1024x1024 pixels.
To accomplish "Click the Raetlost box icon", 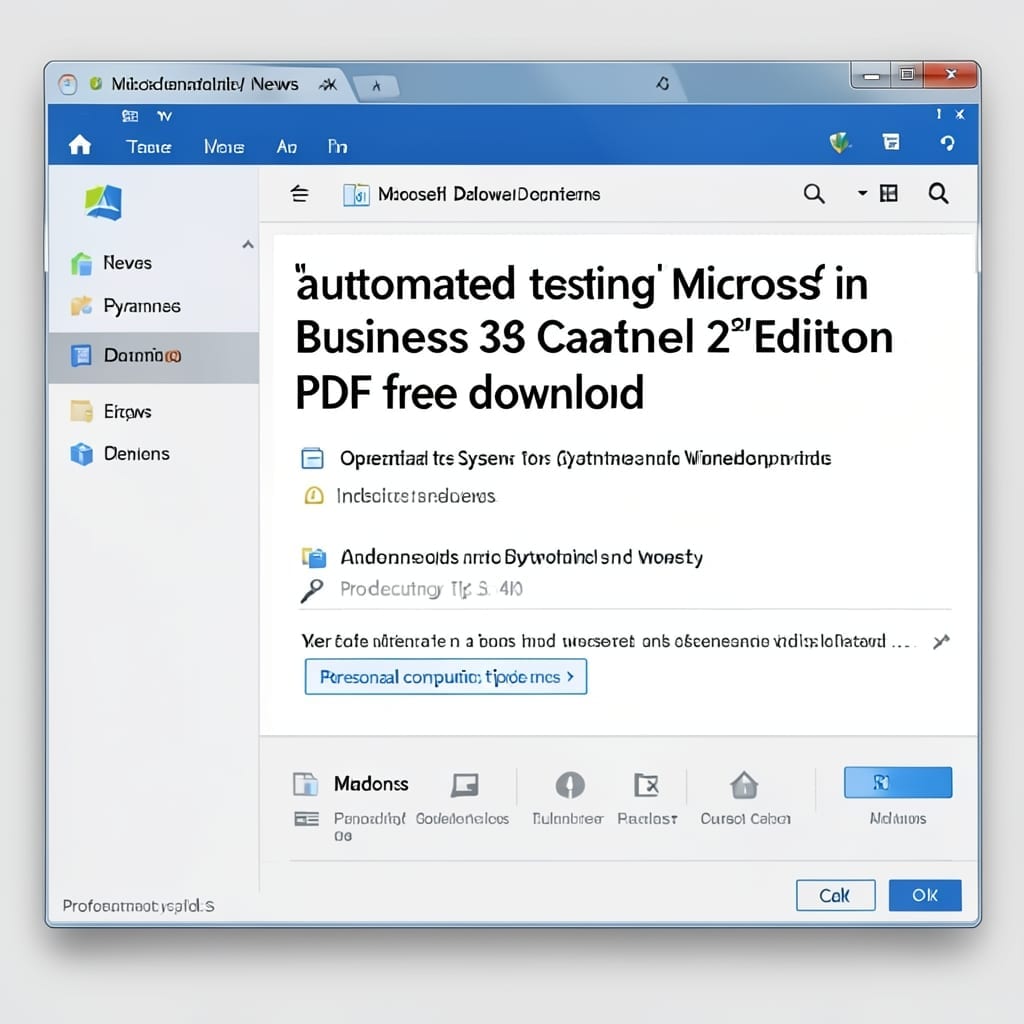I will click(647, 785).
